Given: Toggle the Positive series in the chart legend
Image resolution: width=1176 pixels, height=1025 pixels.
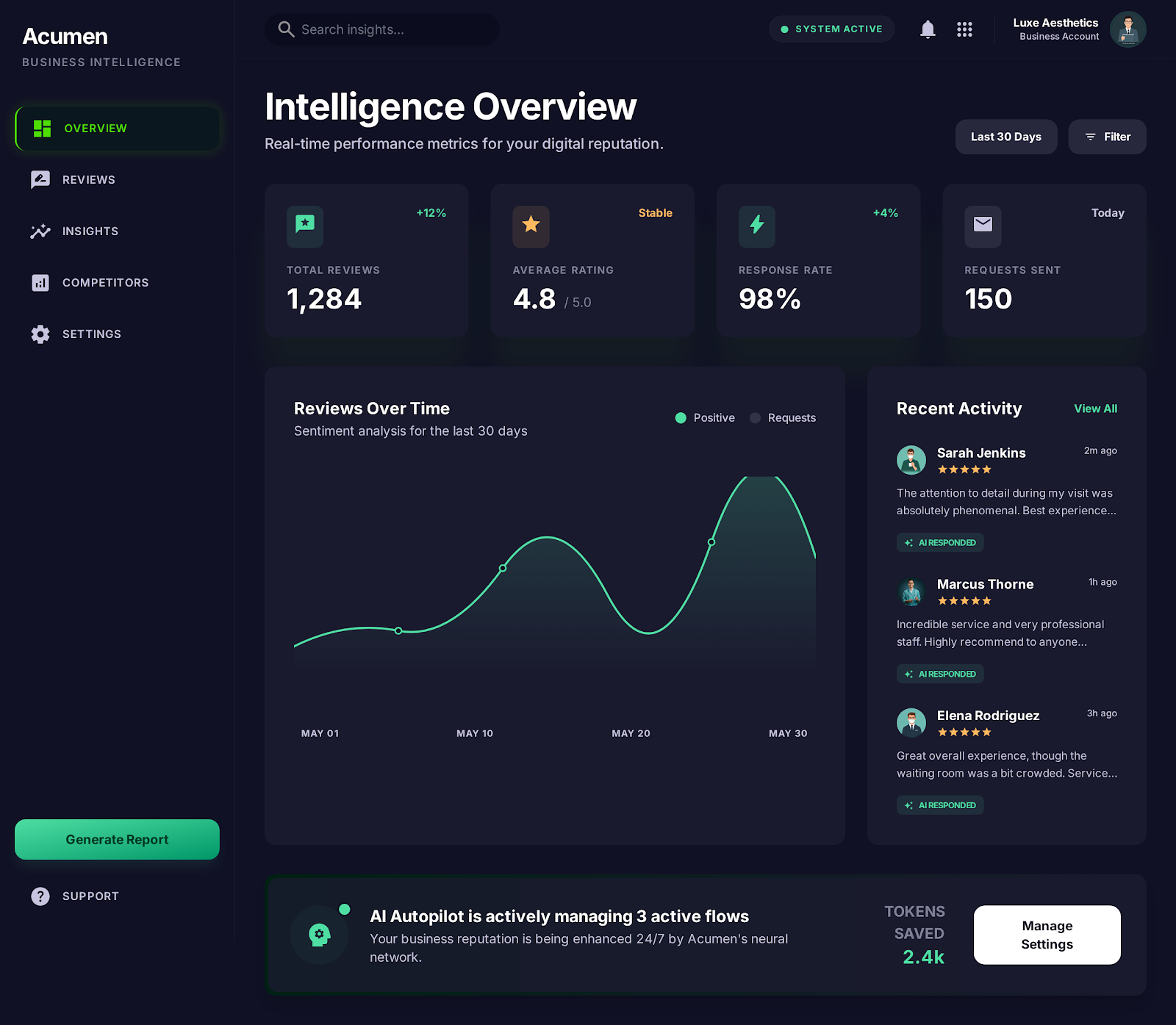Looking at the screenshot, I should click(704, 417).
